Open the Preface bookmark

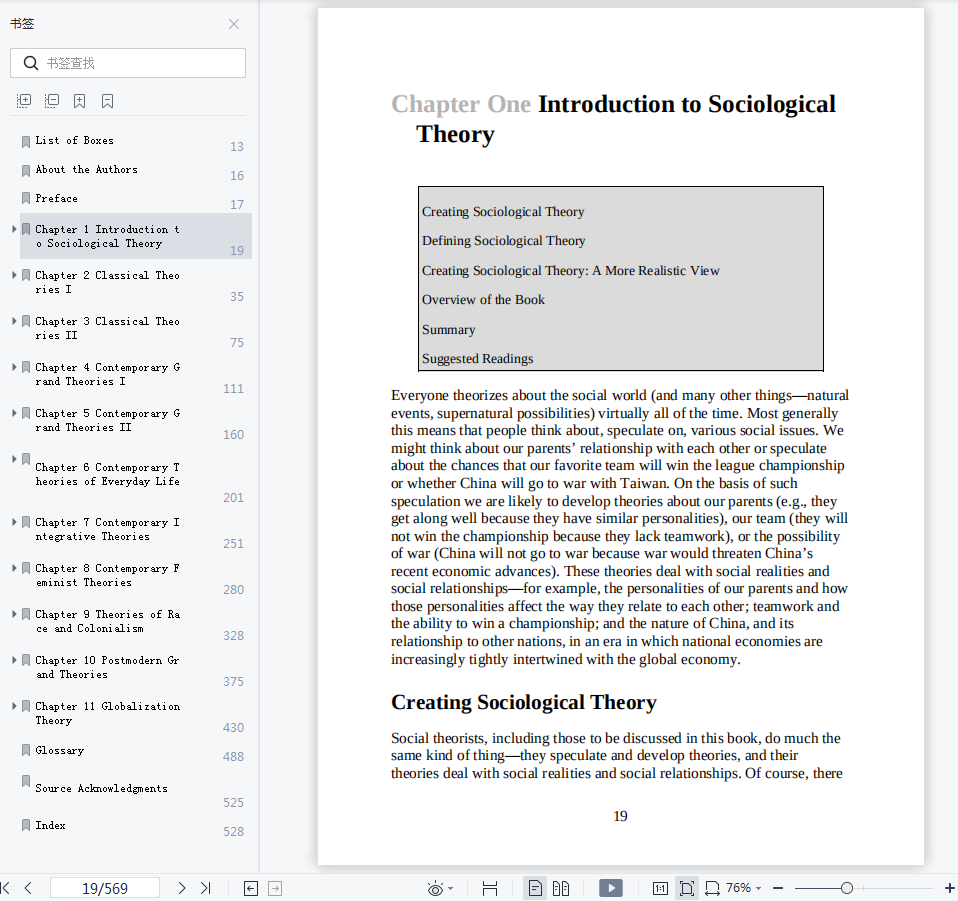tap(56, 199)
